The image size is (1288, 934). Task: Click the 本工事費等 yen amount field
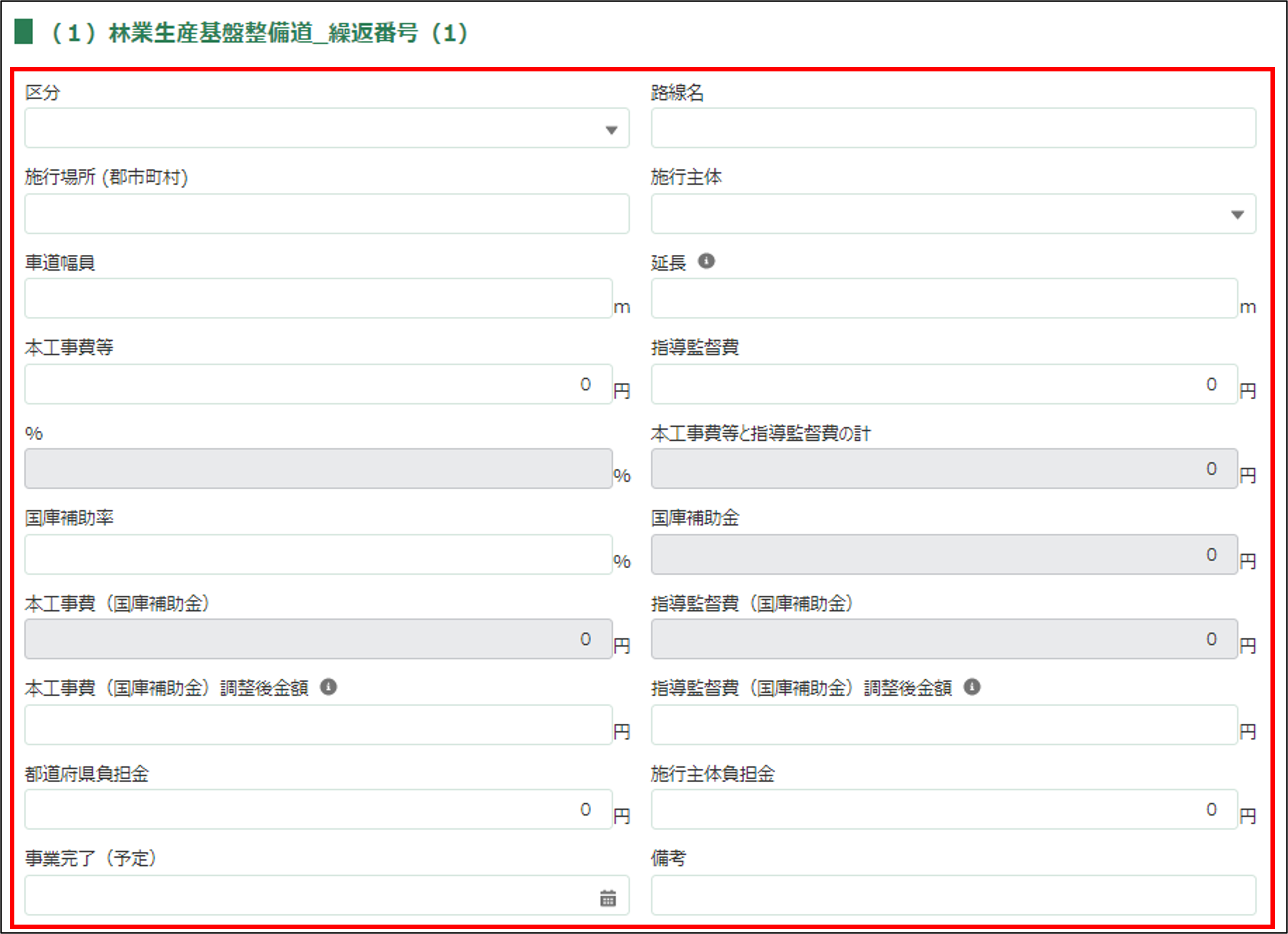318,385
